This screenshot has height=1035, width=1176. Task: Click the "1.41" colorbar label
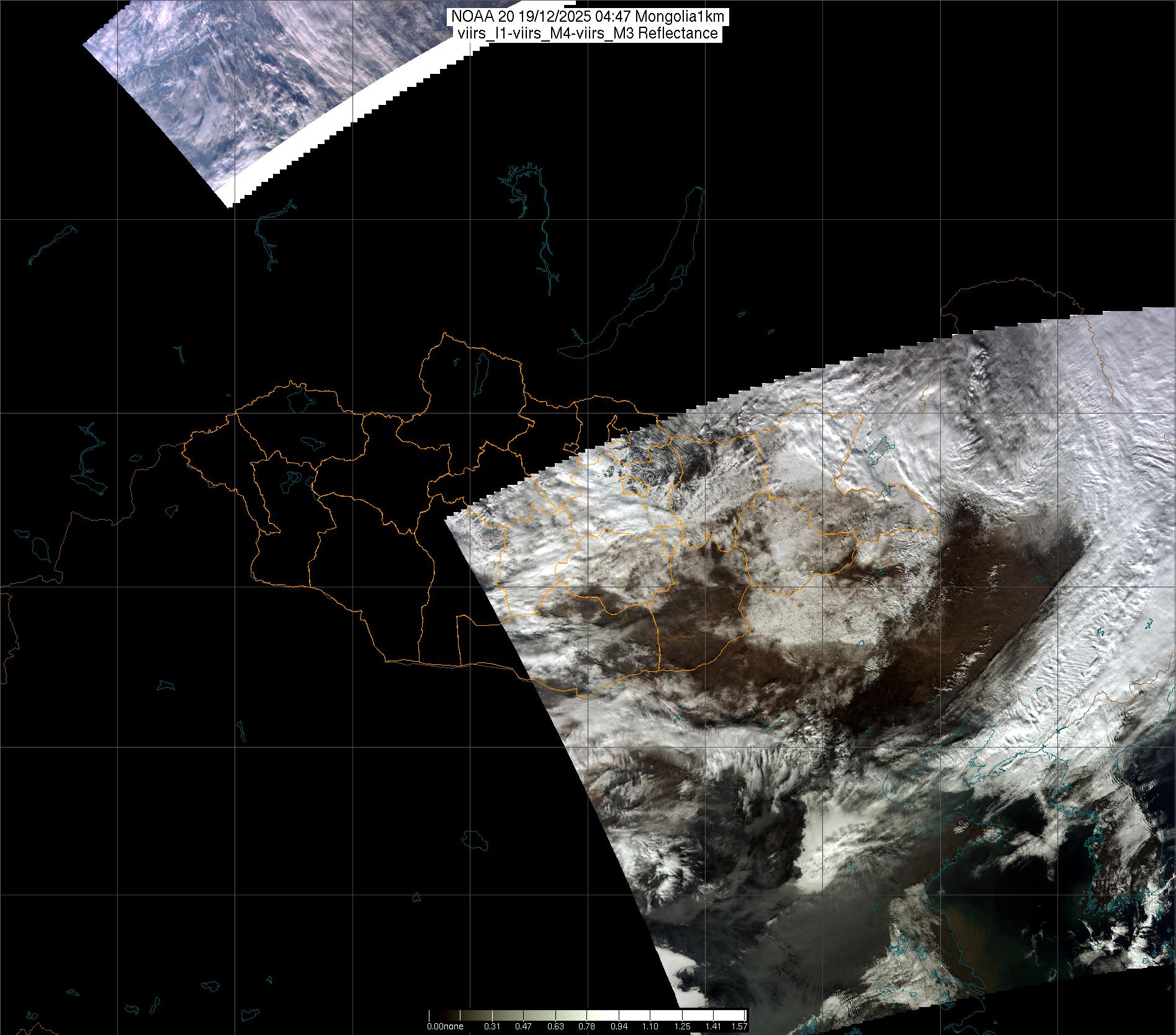tap(714, 1026)
